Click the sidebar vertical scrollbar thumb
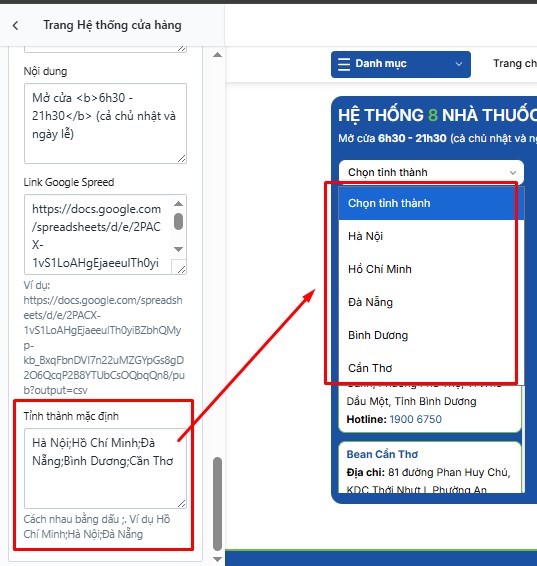Viewport: 537px width, 566px height. [217, 504]
